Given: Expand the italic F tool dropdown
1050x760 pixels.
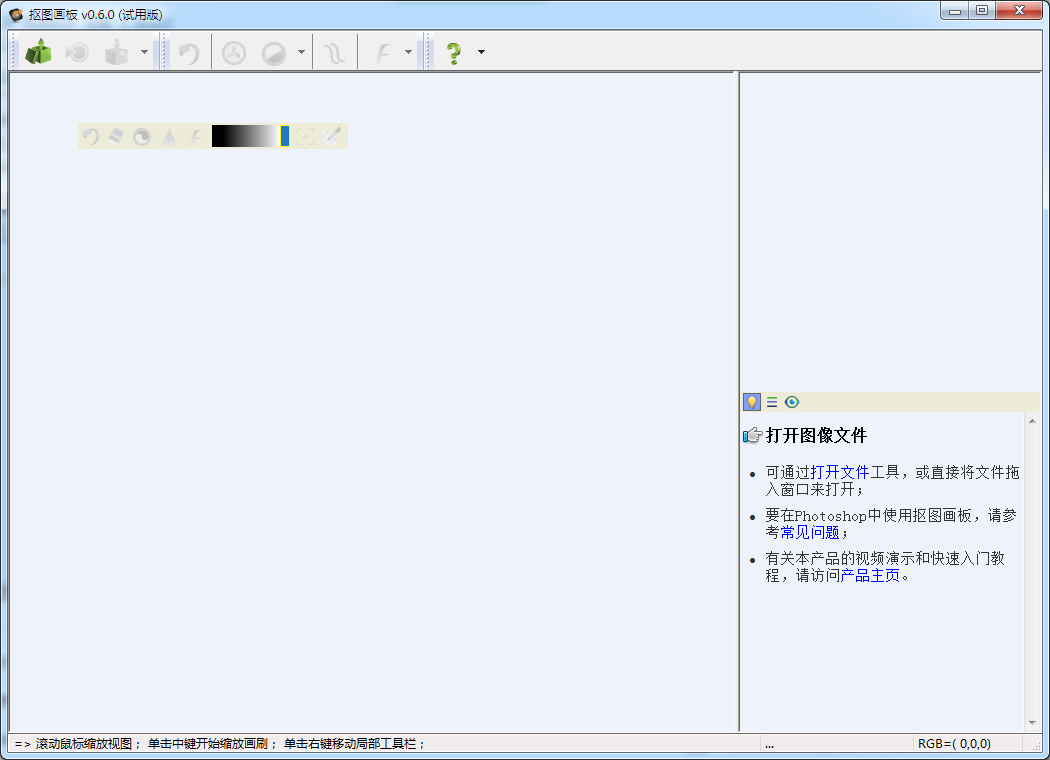Looking at the screenshot, I should 408,52.
